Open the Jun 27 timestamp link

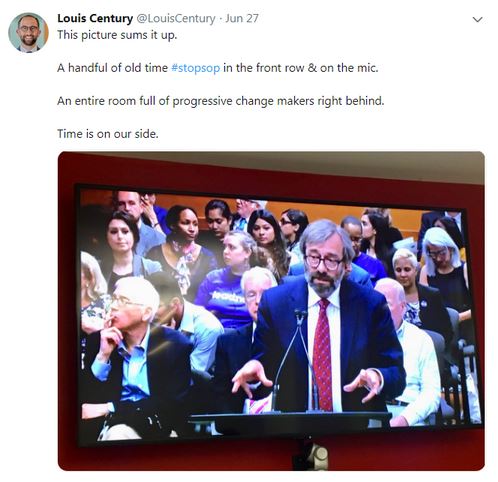[242, 18]
